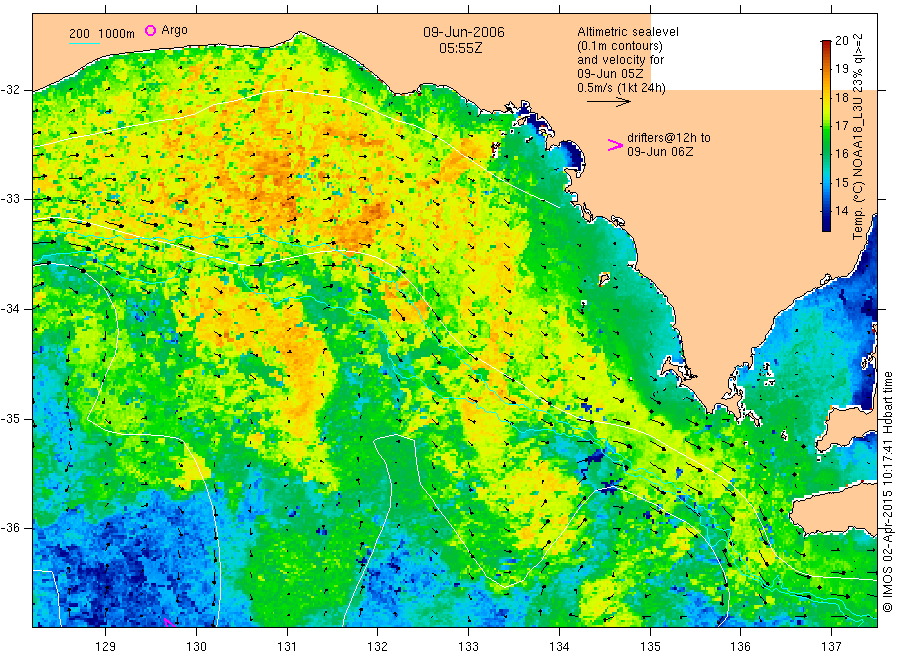Click the 'Argo' legend label
Viewport: 900px width, 660px height.
[174, 30]
